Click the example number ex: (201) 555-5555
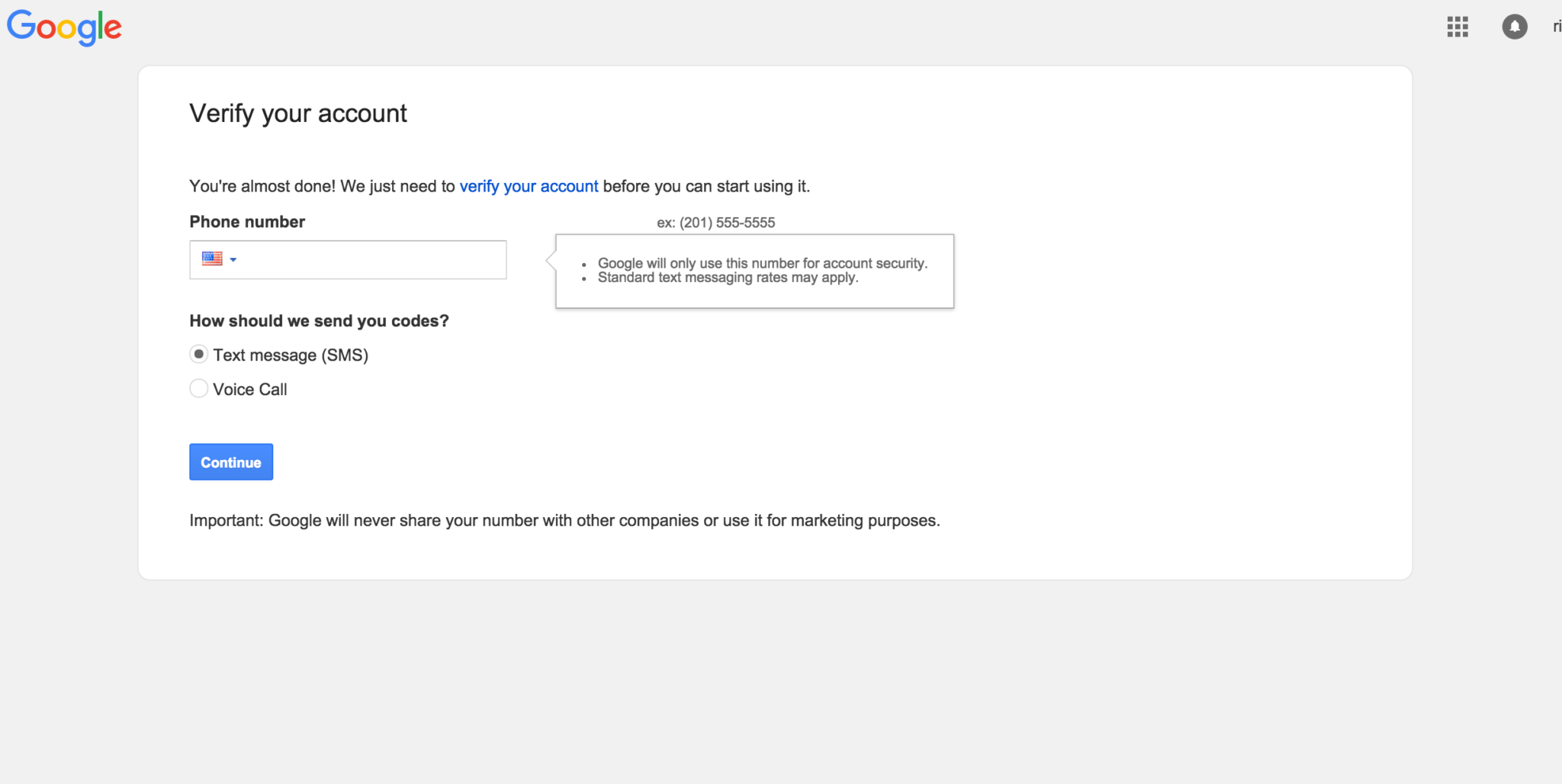Screen dimensions: 1562x784 (715, 223)
